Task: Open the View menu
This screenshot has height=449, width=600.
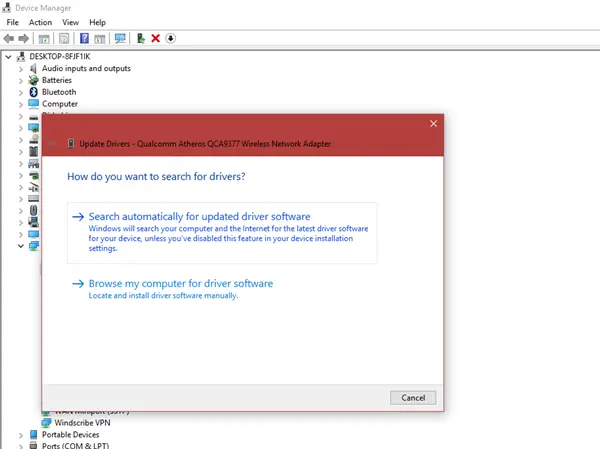Action: tap(70, 22)
